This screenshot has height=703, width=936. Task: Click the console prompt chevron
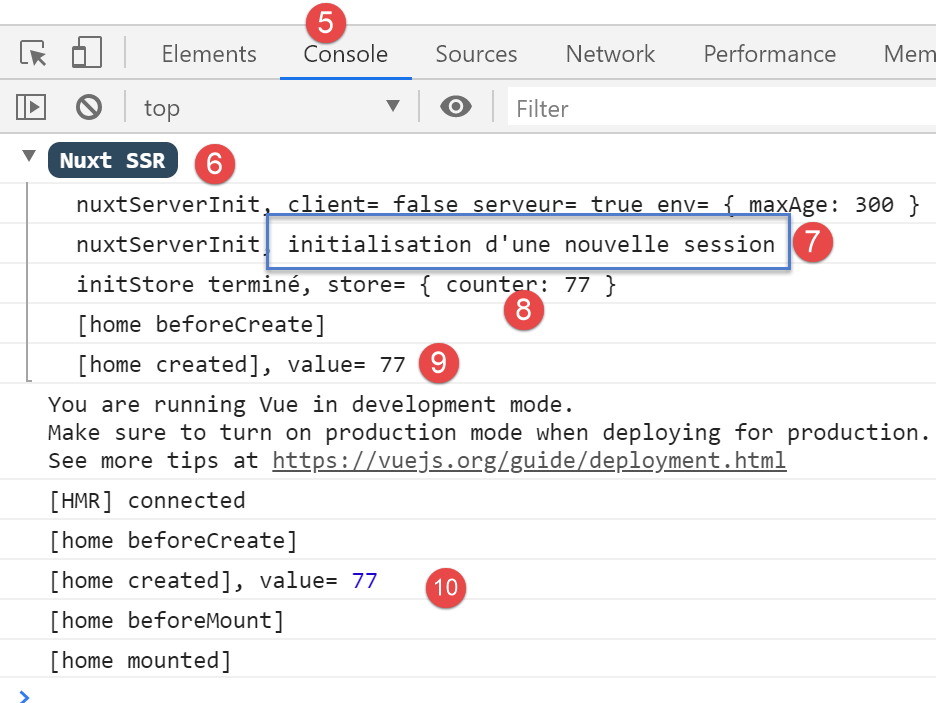click(x=25, y=695)
